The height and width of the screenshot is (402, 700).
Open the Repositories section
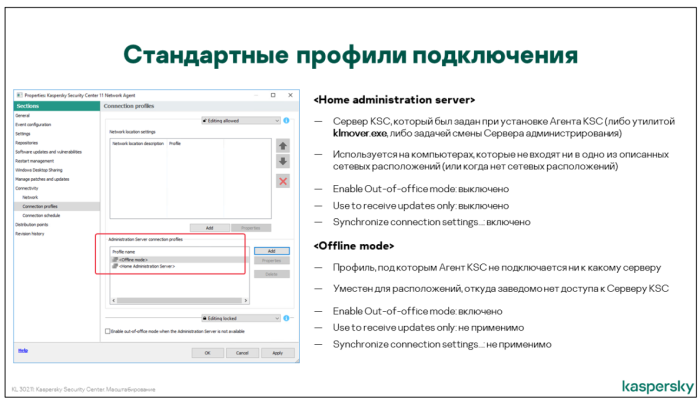[x=26, y=143]
